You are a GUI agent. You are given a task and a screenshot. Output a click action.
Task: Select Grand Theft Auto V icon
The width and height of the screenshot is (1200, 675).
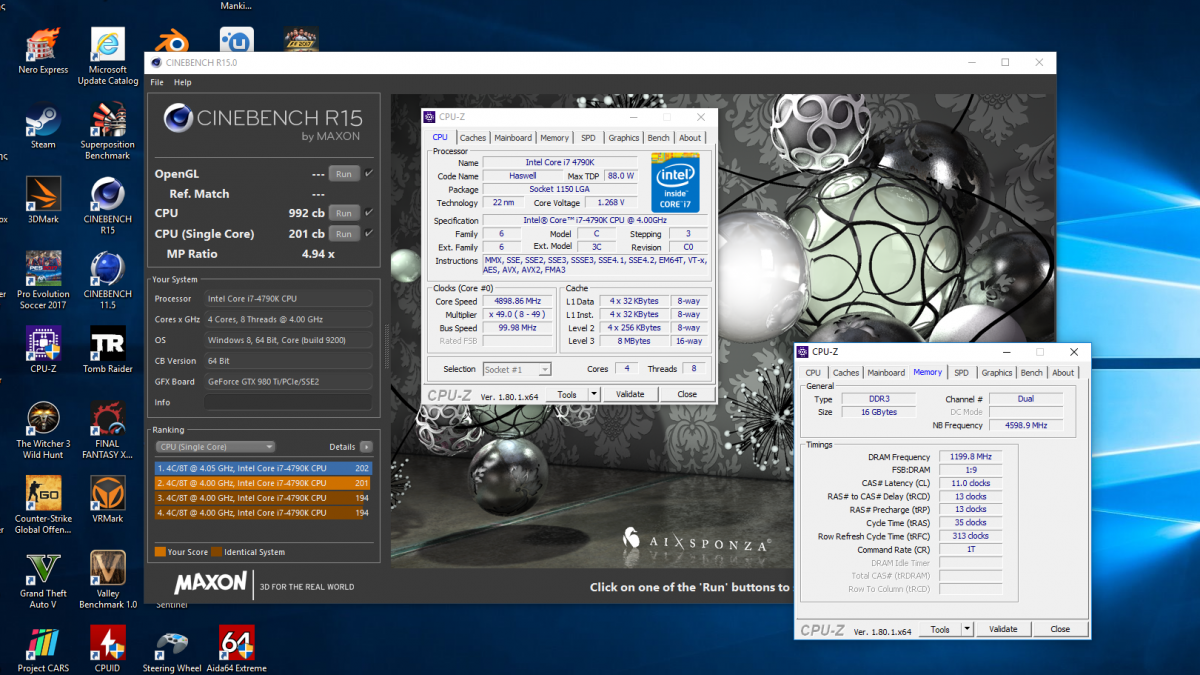[x=43, y=581]
